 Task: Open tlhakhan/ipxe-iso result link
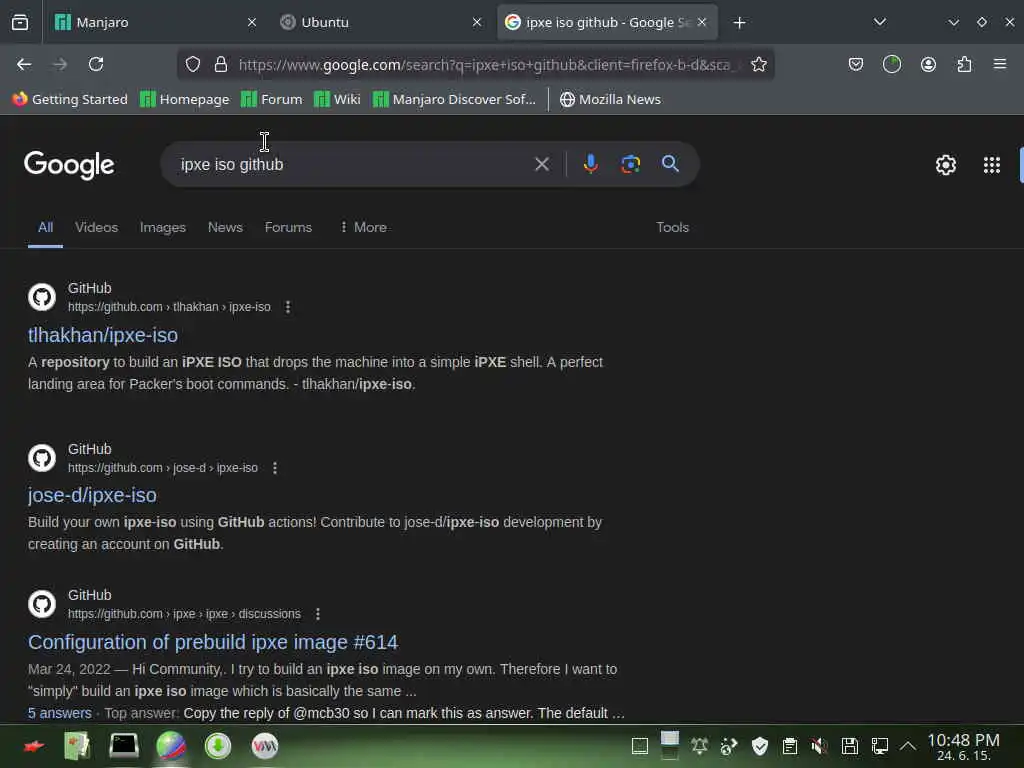click(x=103, y=335)
